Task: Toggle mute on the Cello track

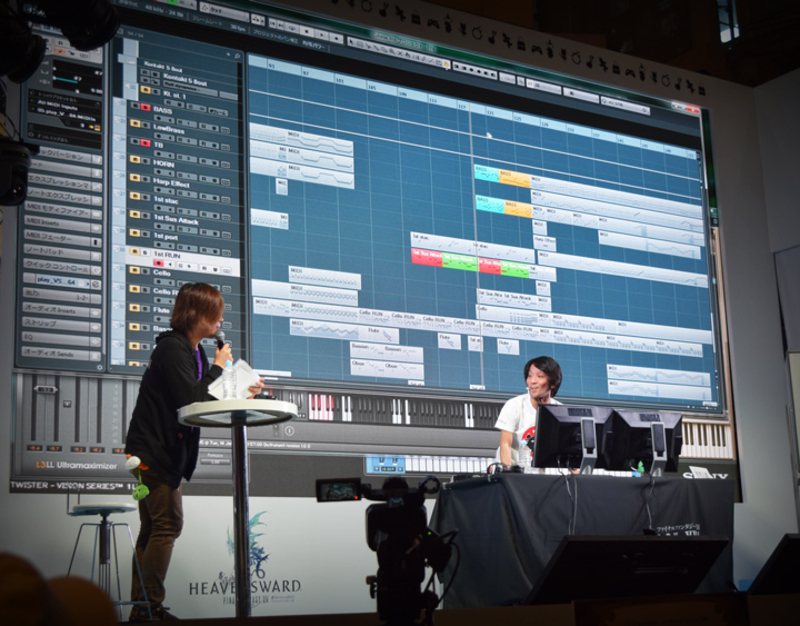Action: tap(135, 270)
